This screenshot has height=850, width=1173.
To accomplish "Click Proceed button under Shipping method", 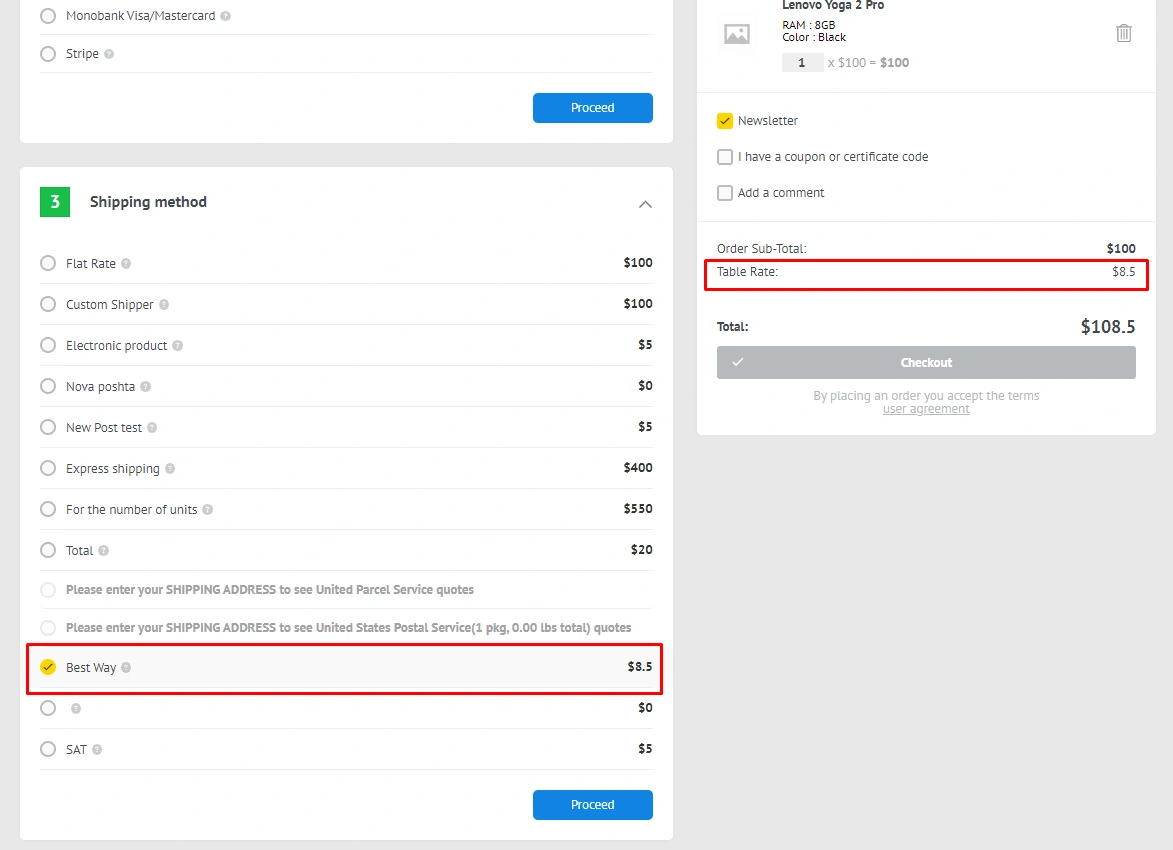I will [x=592, y=805].
